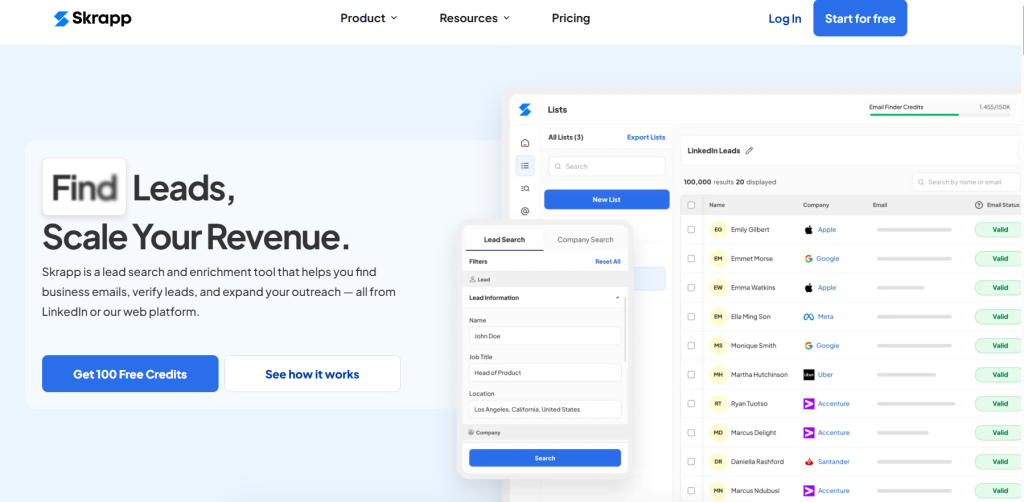Screen dimensions: 1024x502
Task: Go to the Pricing page
Action: tap(571, 18)
